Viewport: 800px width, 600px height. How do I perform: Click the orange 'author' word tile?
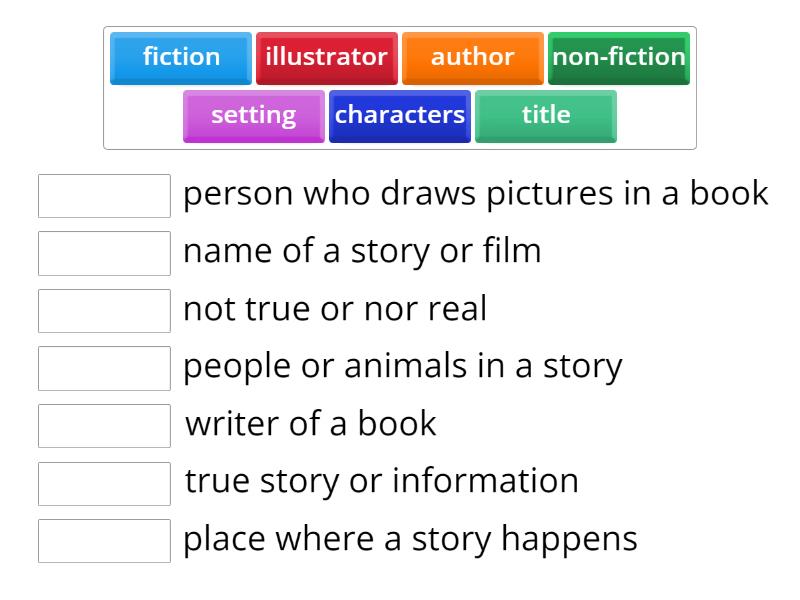[472, 58]
